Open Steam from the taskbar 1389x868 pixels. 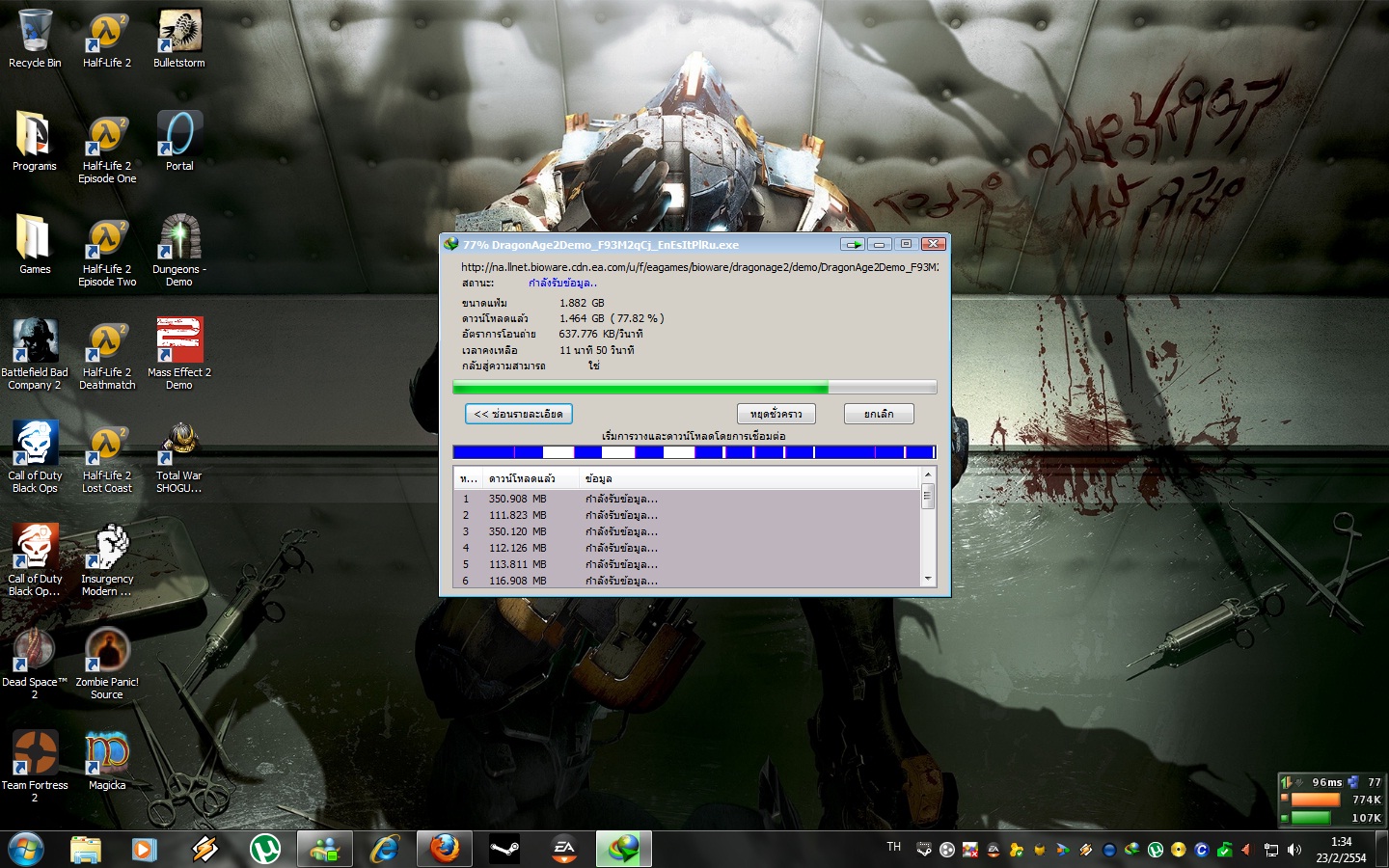504,849
